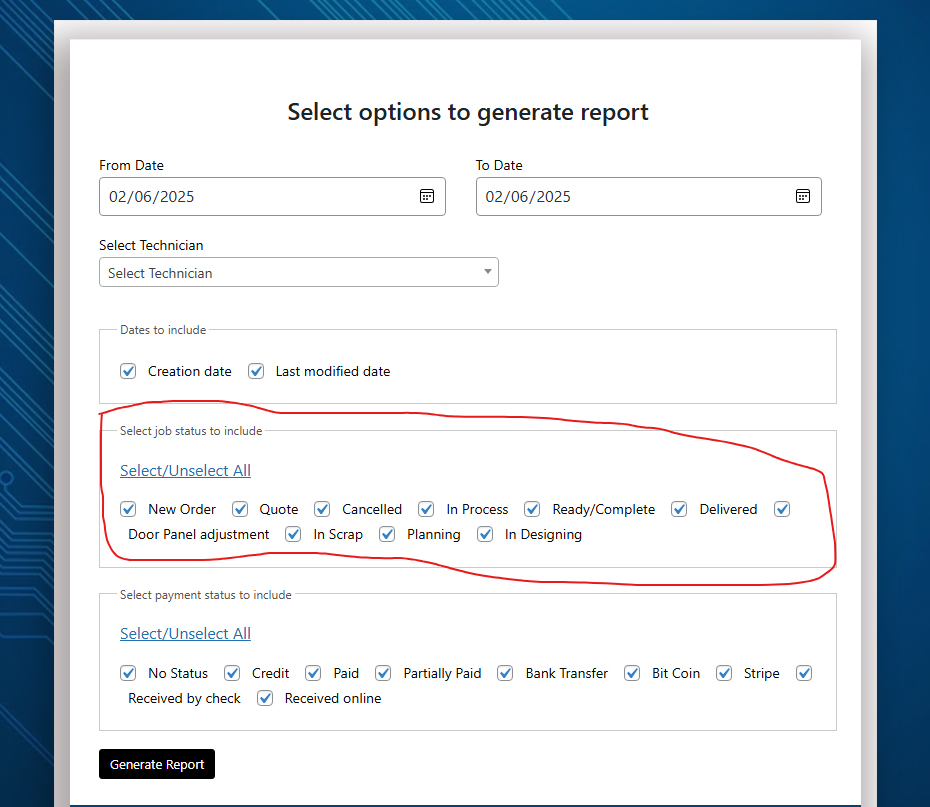Toggle the Ready/Complete checkbox
This screenshot has height=807, width=930.
532,509
